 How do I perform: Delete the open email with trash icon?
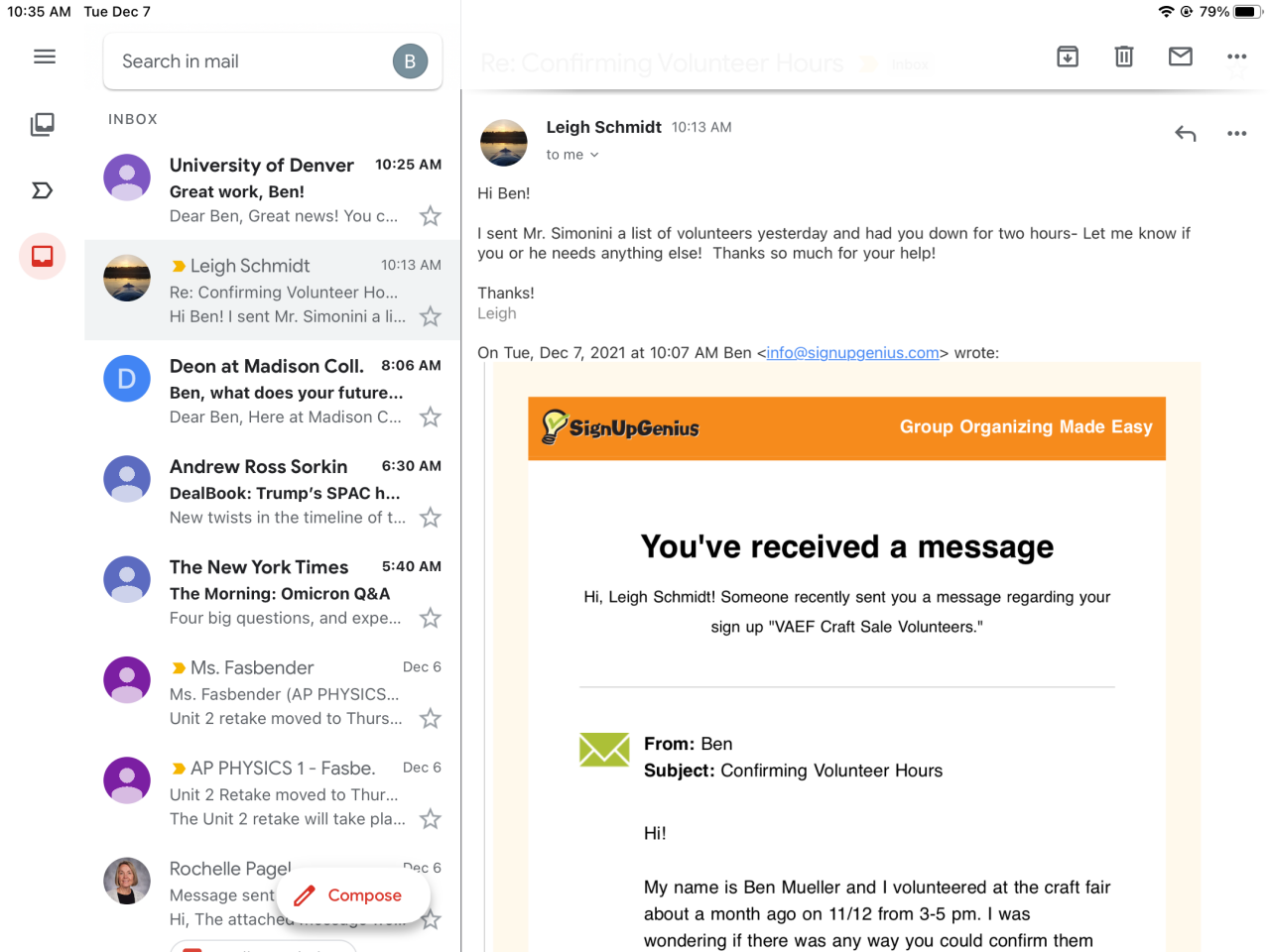point(1124,57)
